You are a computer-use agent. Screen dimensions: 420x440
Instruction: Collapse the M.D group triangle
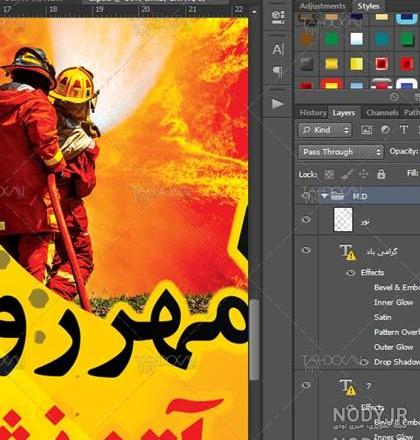pos(324,196)
